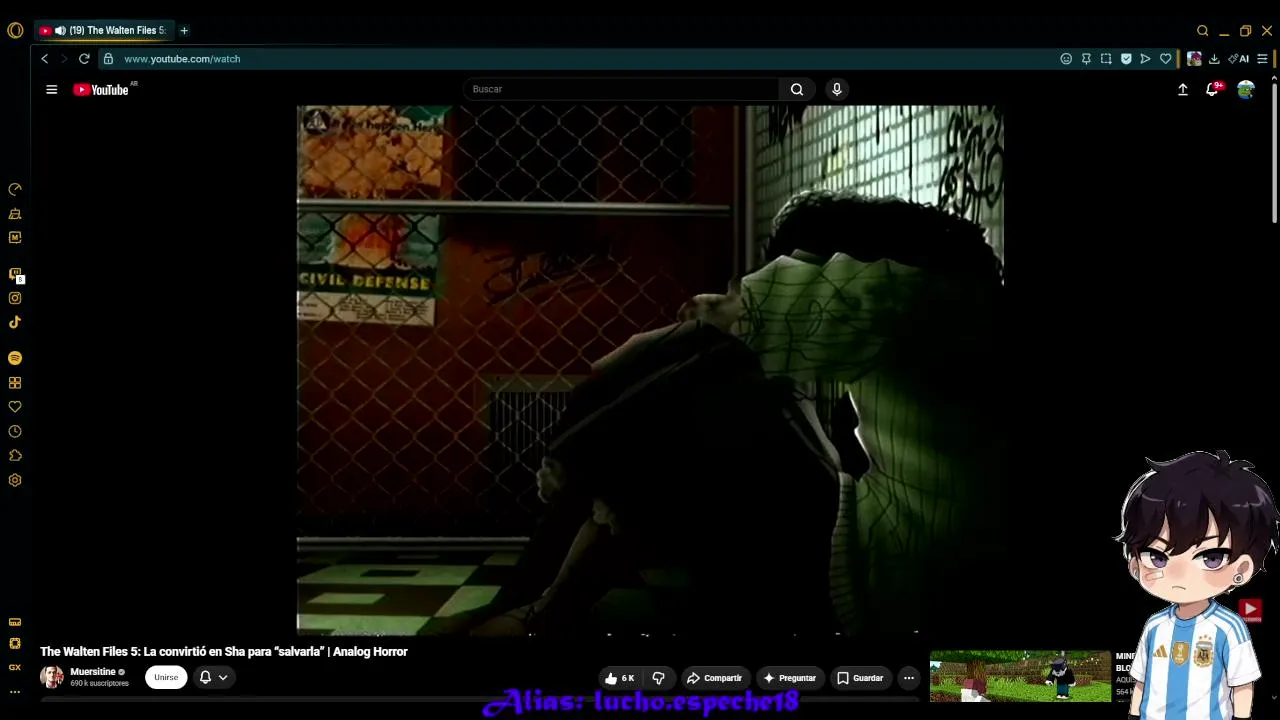The image size is (1280, 720).
Task: Submit search with the magnifier button
Action: (797, 89)
